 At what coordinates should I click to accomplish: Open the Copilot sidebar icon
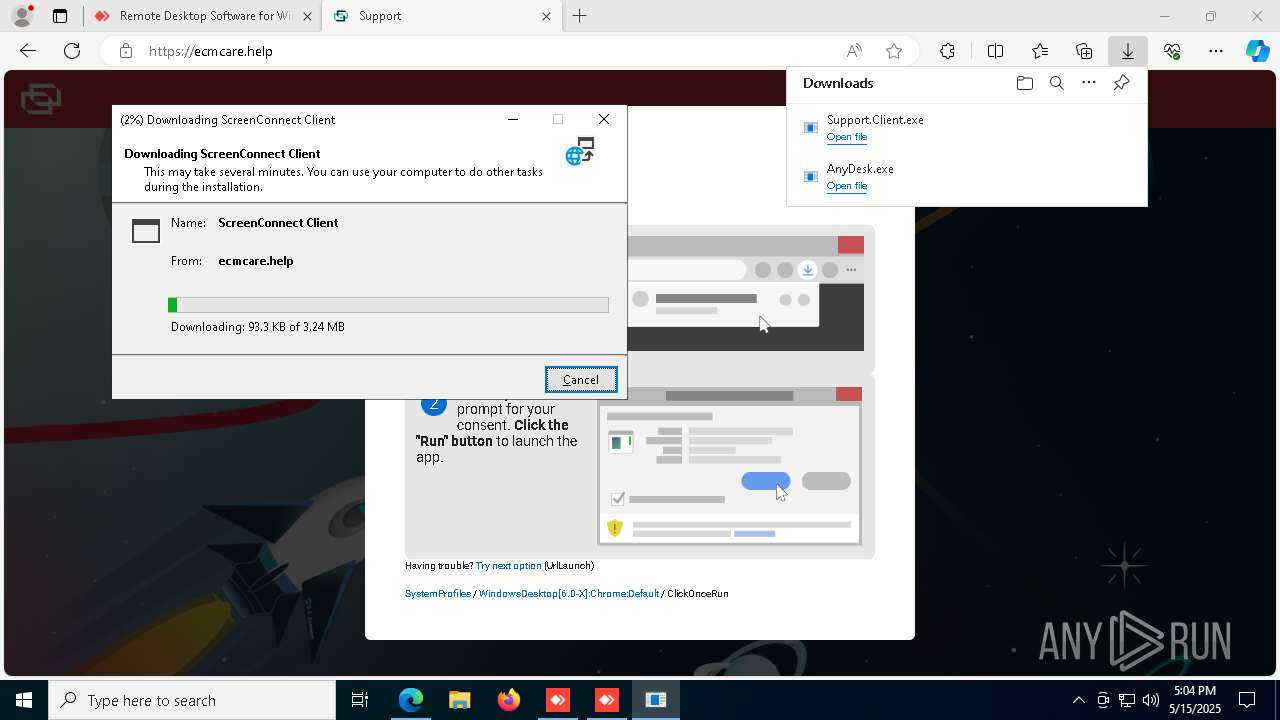point(1258,51)
